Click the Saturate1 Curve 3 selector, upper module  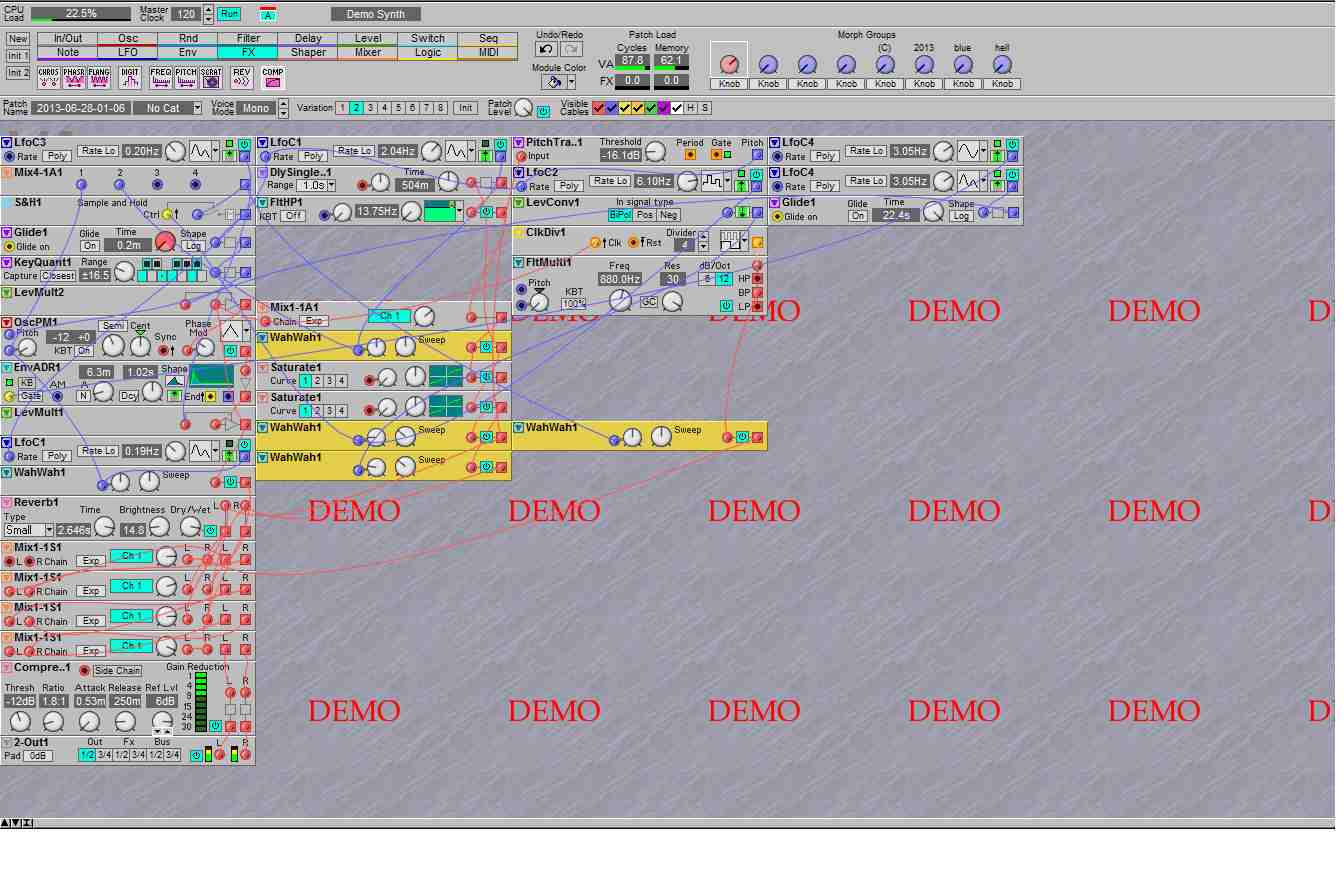(x=329, y=381)
